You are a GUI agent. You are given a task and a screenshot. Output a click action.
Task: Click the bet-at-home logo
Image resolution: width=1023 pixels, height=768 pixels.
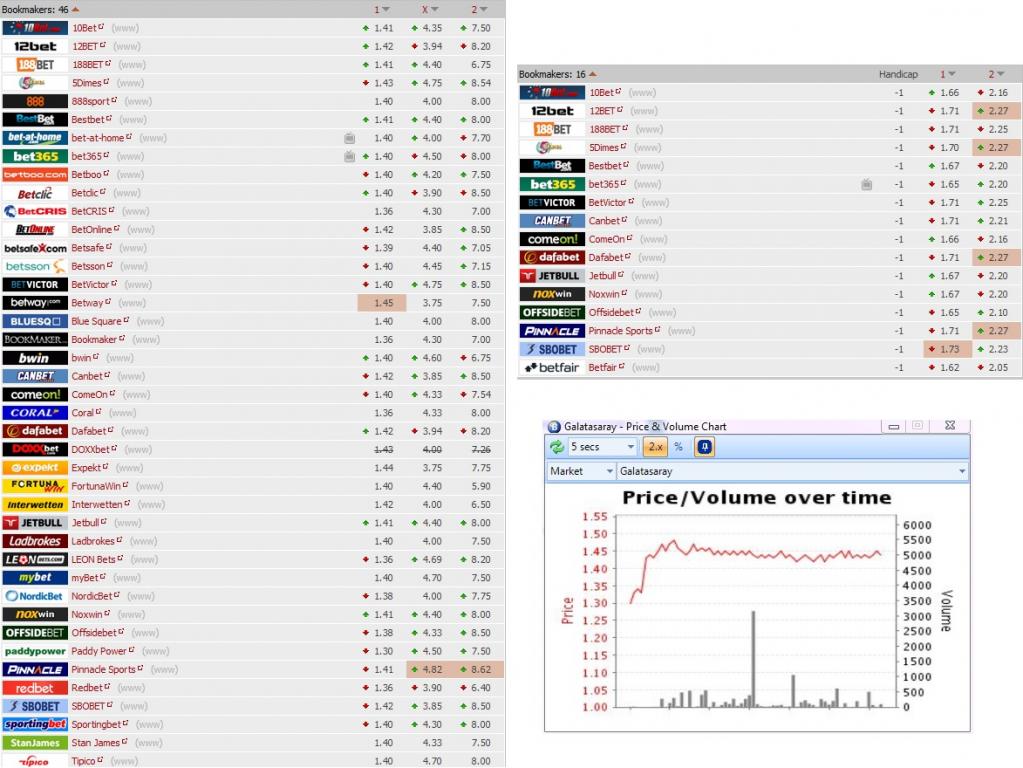(x=35, y=138)
